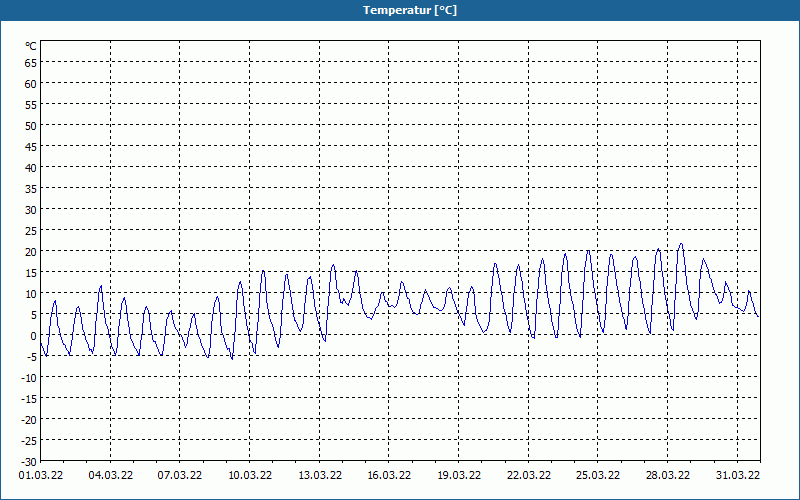The width and height of the screenshot is (800, 500).
Task: Select the 35 axis label
Action: tap(31, 189)
